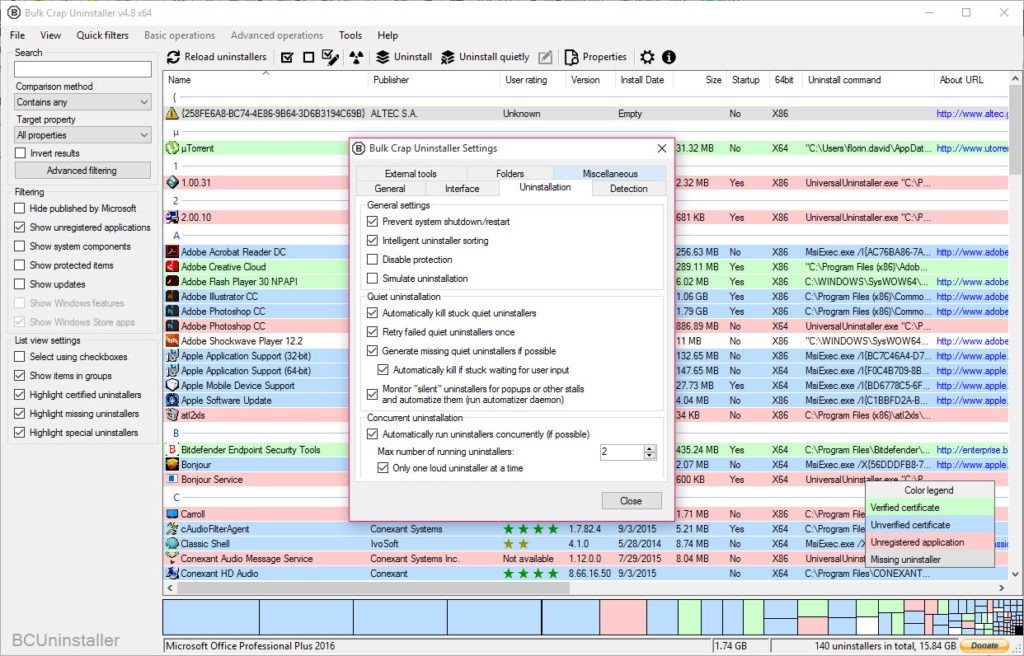Click the Adobe Shockwave Player icon
The height and width of the screenshot is (656, 1024).
tap(172, 340)
